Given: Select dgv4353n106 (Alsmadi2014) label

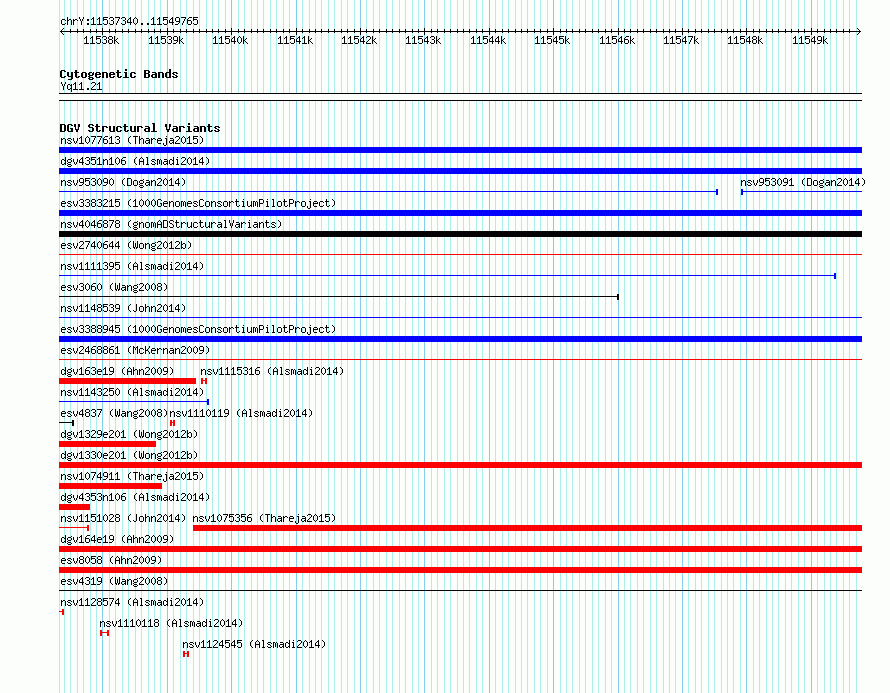Looking at the screenshot, I should [135, 497].
